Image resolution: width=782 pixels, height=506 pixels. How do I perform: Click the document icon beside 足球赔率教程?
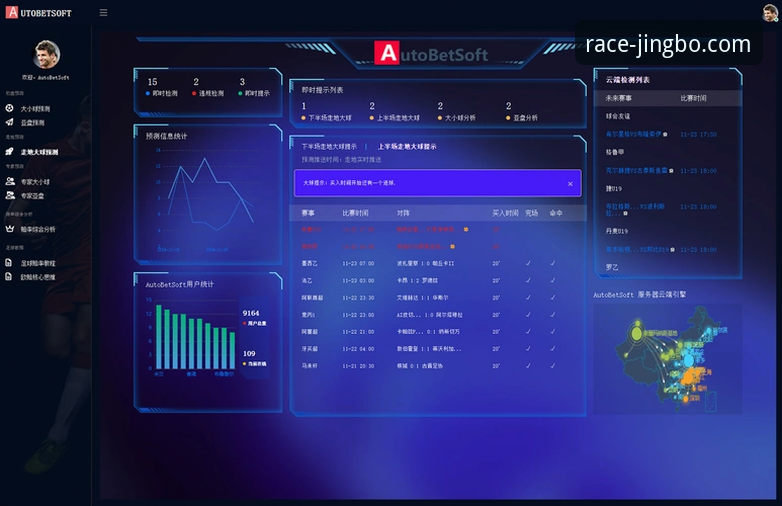tap(8, 262)
